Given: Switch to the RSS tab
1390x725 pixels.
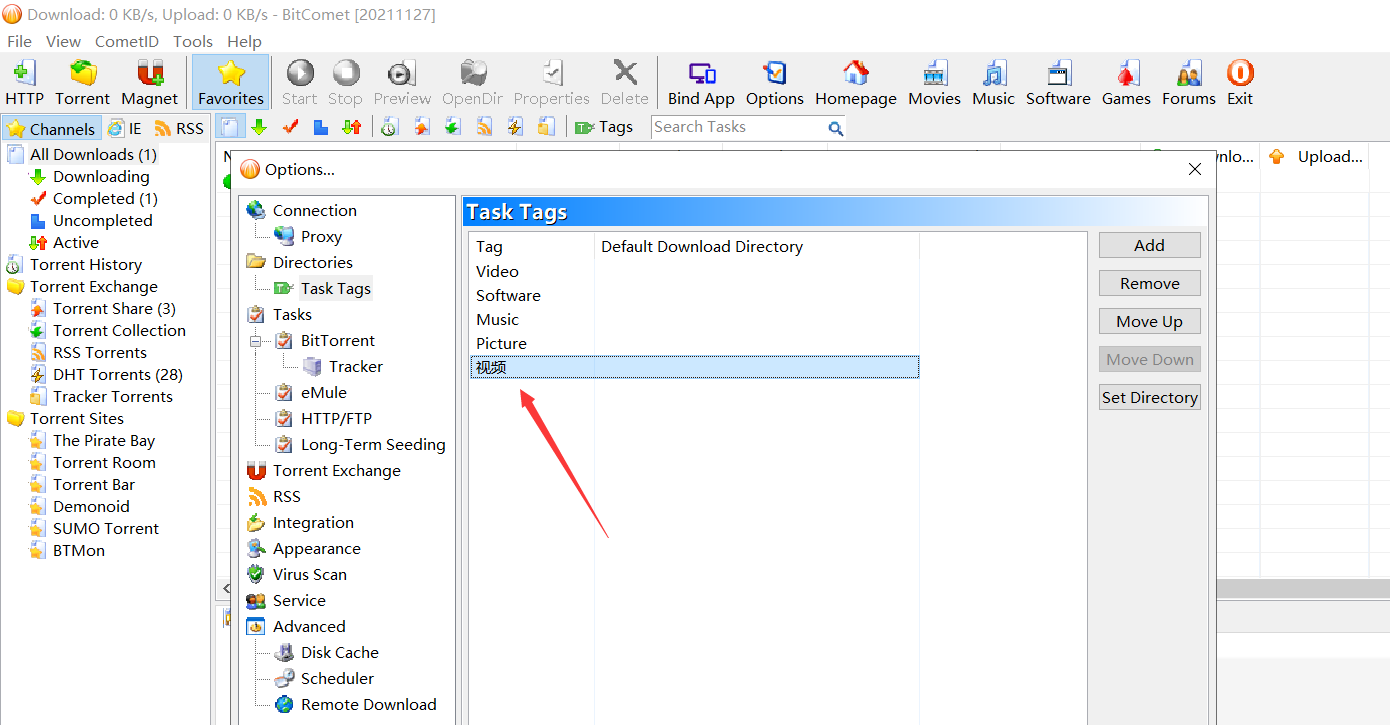Looking at the screenshot, I should pyautogui.click(x=180, y=129).
